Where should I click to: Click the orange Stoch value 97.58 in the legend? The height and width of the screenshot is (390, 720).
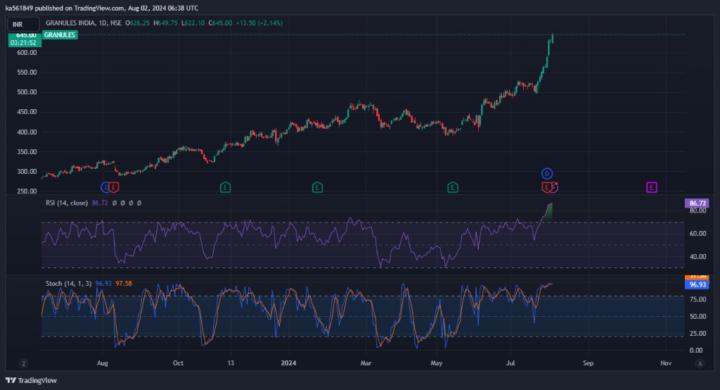pyautogui.click(x=124, y=283)
